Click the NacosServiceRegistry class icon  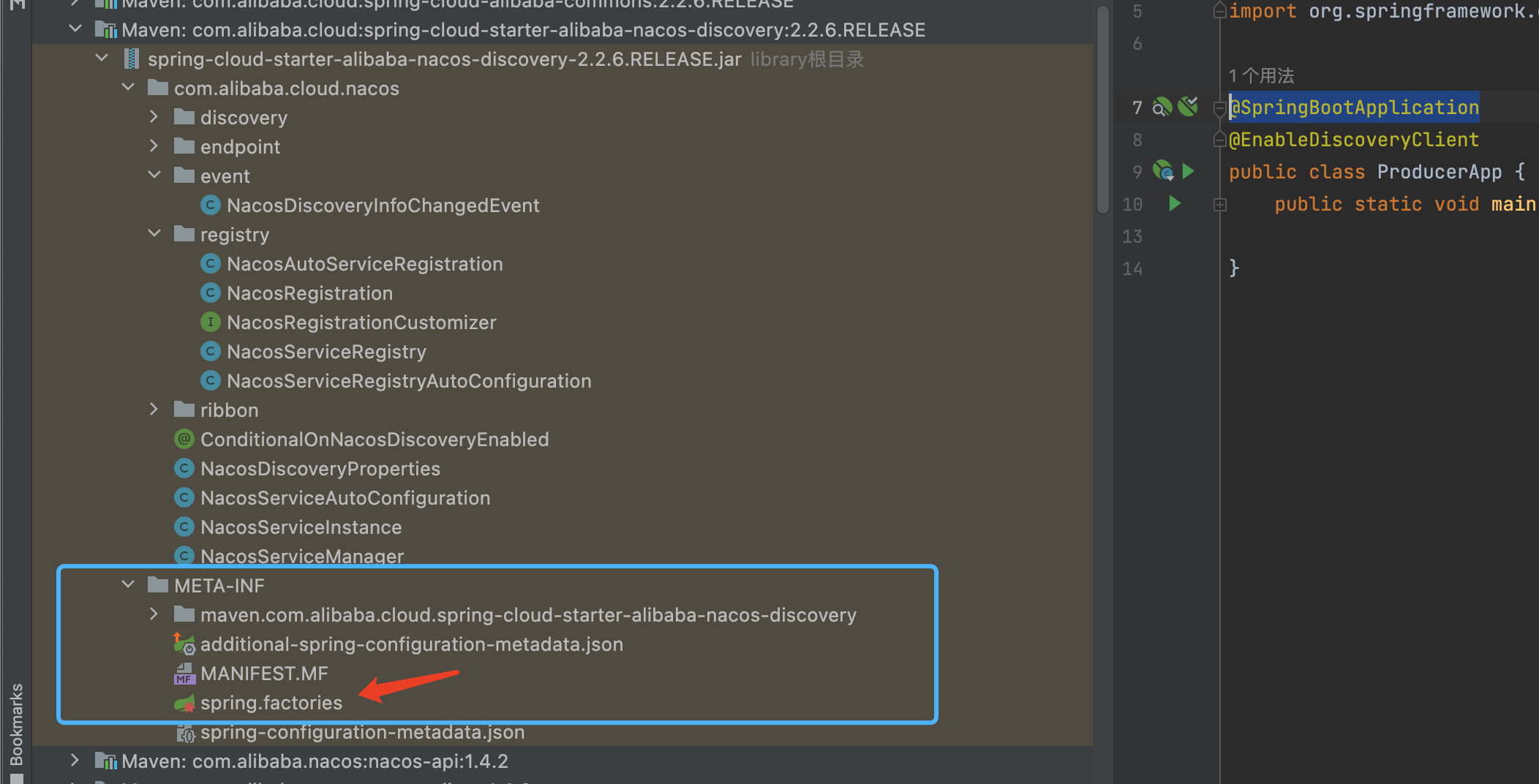[211, 351]
